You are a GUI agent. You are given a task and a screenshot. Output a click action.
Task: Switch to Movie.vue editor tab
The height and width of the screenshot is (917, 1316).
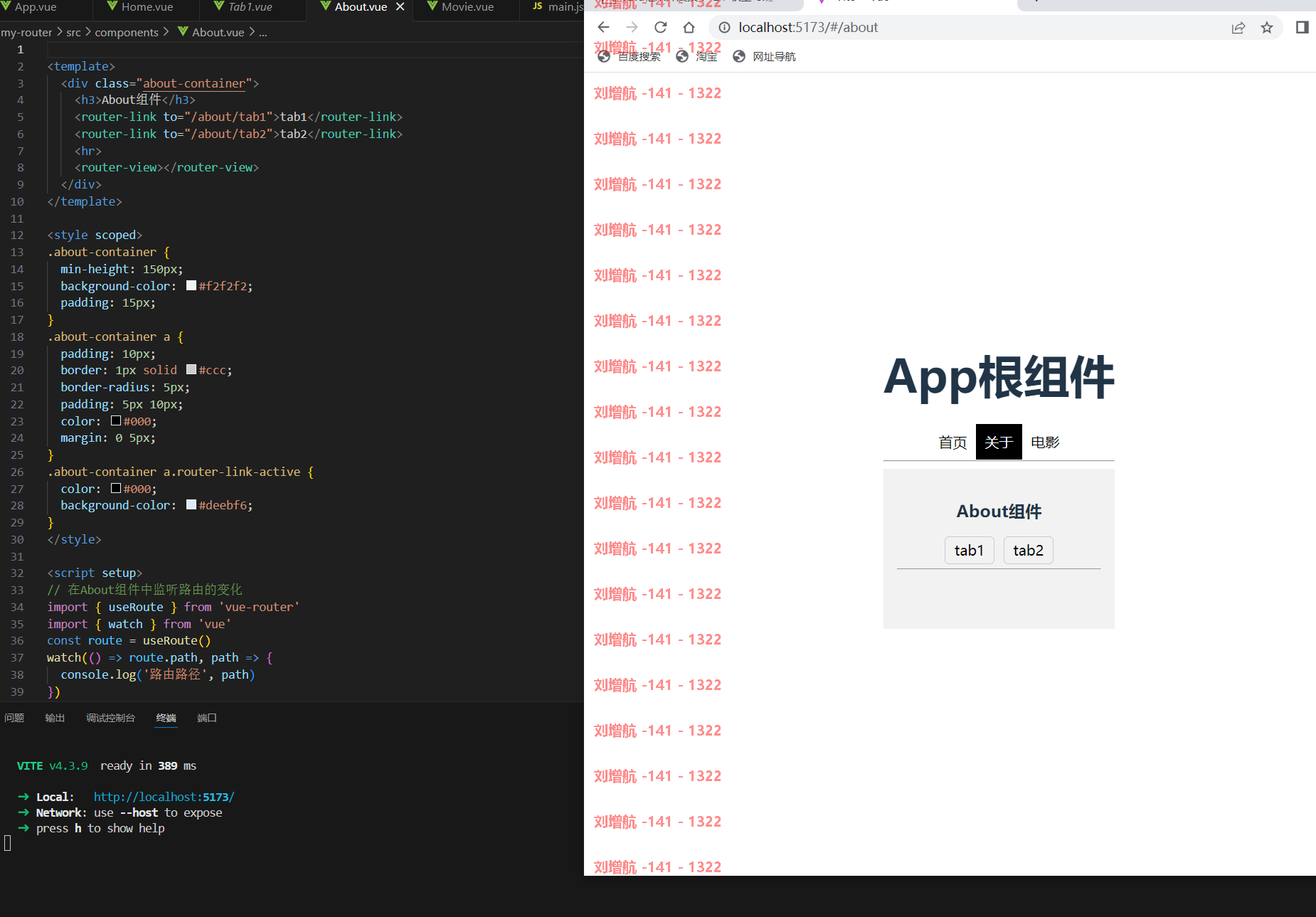[466, 7]
